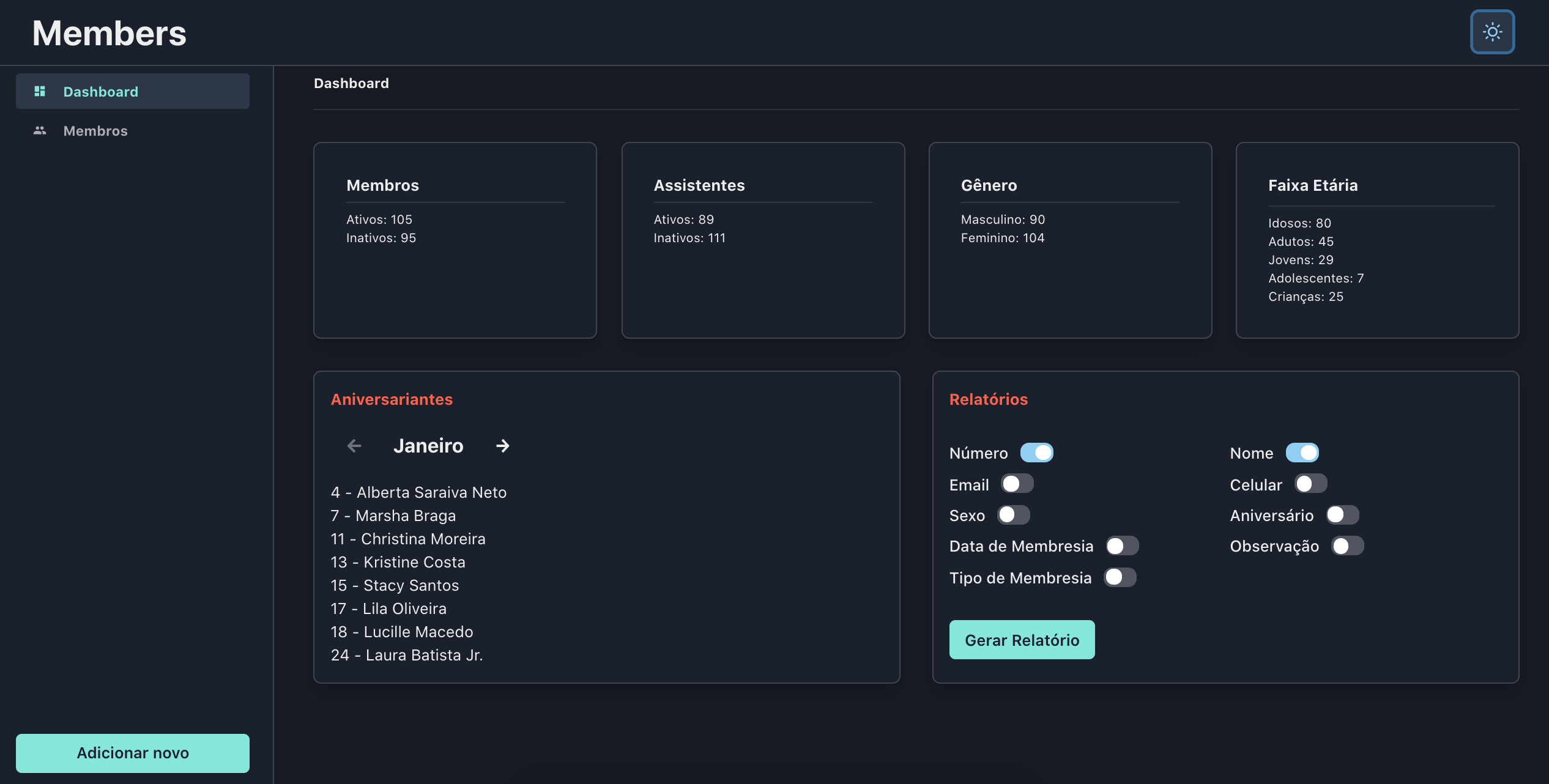The width and height of the screenshot is (1549, 784).
Task: Disable the Número toggle
Action: coord(1037,453)
